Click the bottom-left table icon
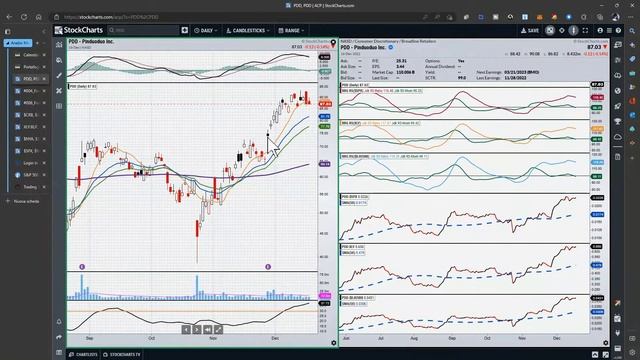 click(x=59, y=352)
